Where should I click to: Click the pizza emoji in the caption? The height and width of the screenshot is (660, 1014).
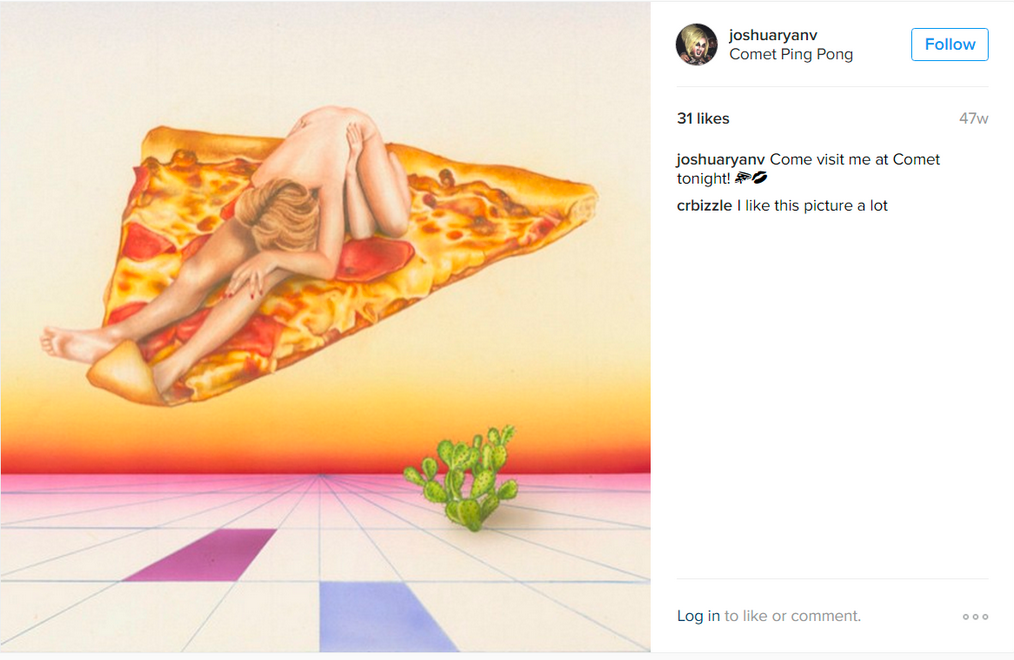[x=742, y=178]
